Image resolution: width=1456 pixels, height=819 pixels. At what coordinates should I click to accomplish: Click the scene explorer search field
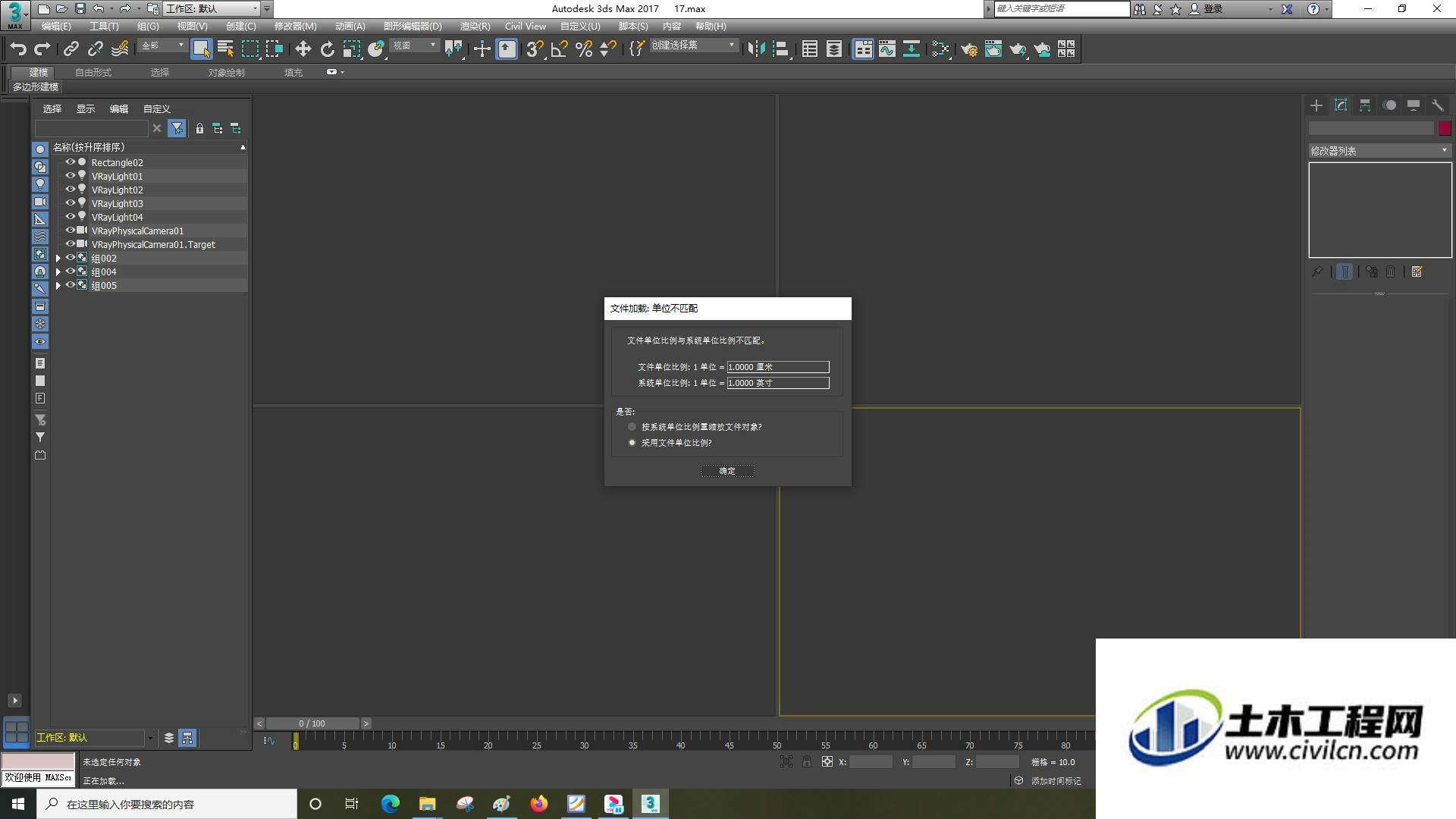92,128
